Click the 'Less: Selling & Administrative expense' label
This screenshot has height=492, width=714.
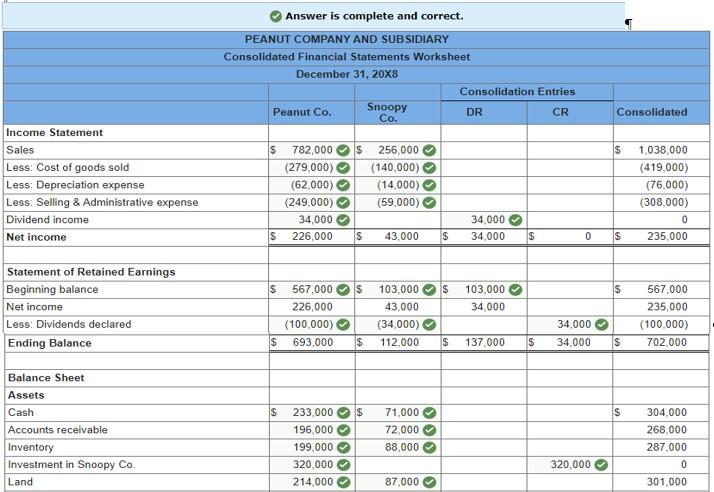click(x=102, y=202)
